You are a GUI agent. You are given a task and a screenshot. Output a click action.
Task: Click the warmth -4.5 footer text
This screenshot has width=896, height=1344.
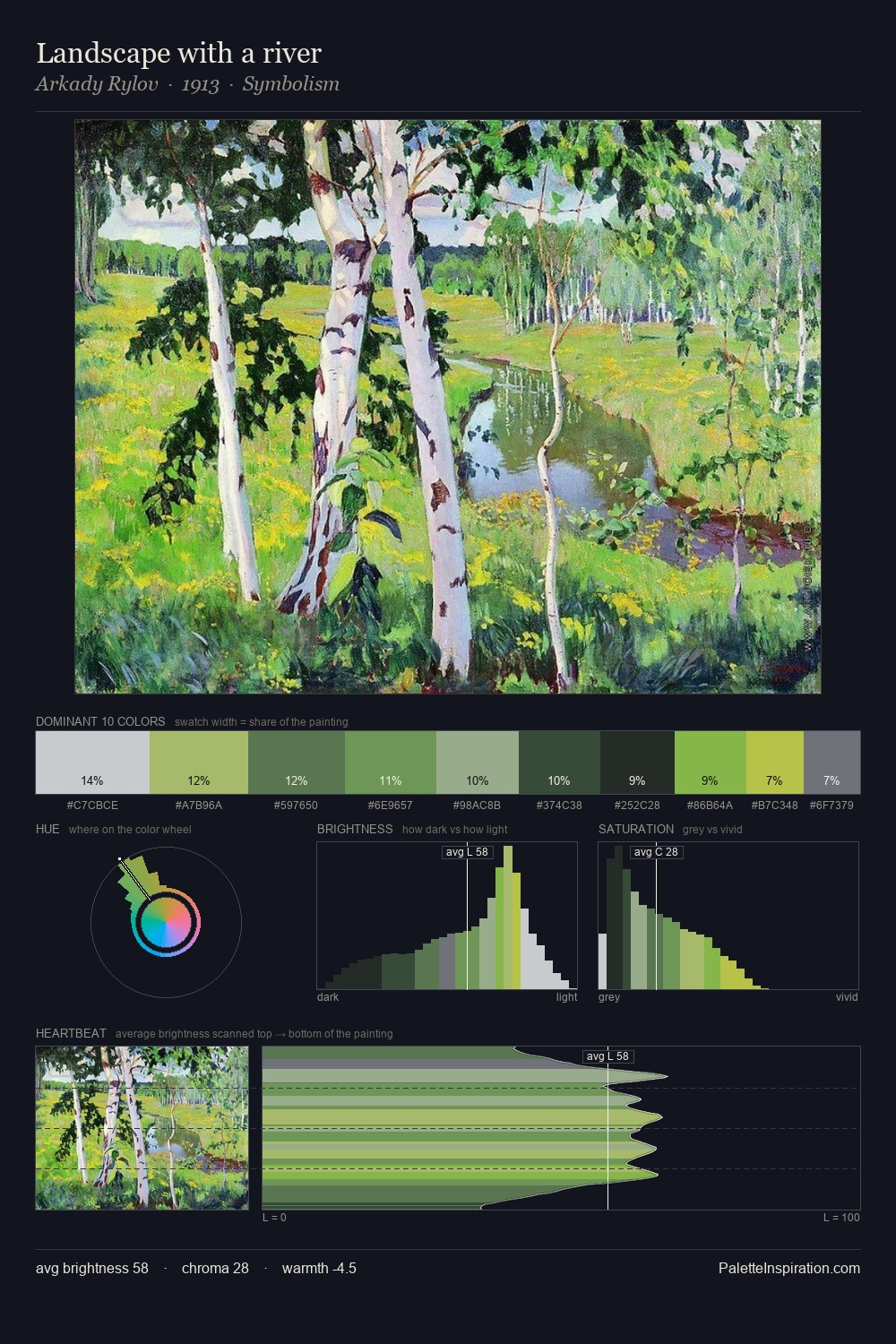319,1268
